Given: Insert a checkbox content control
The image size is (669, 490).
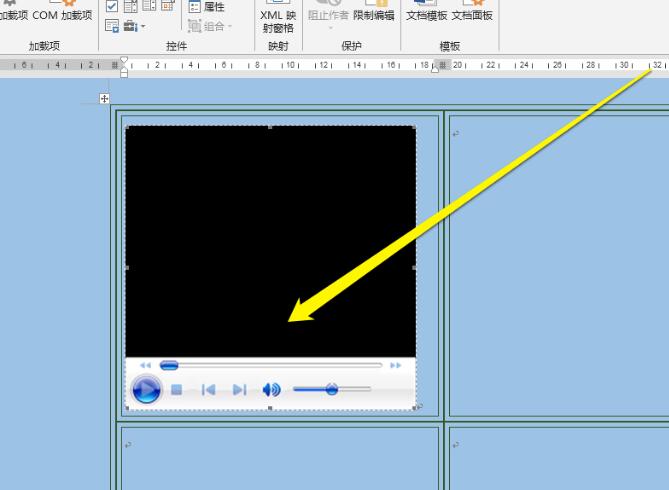Looking at the screenshot, I should coord(111,7).
